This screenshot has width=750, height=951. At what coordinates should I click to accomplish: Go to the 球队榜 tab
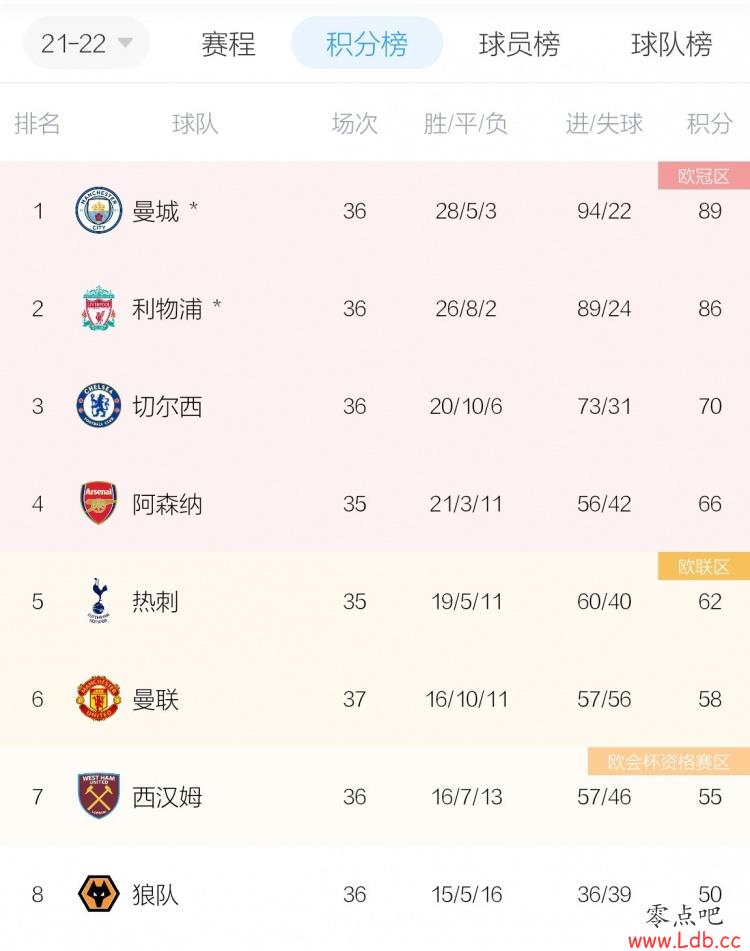[x=671, y=44]
